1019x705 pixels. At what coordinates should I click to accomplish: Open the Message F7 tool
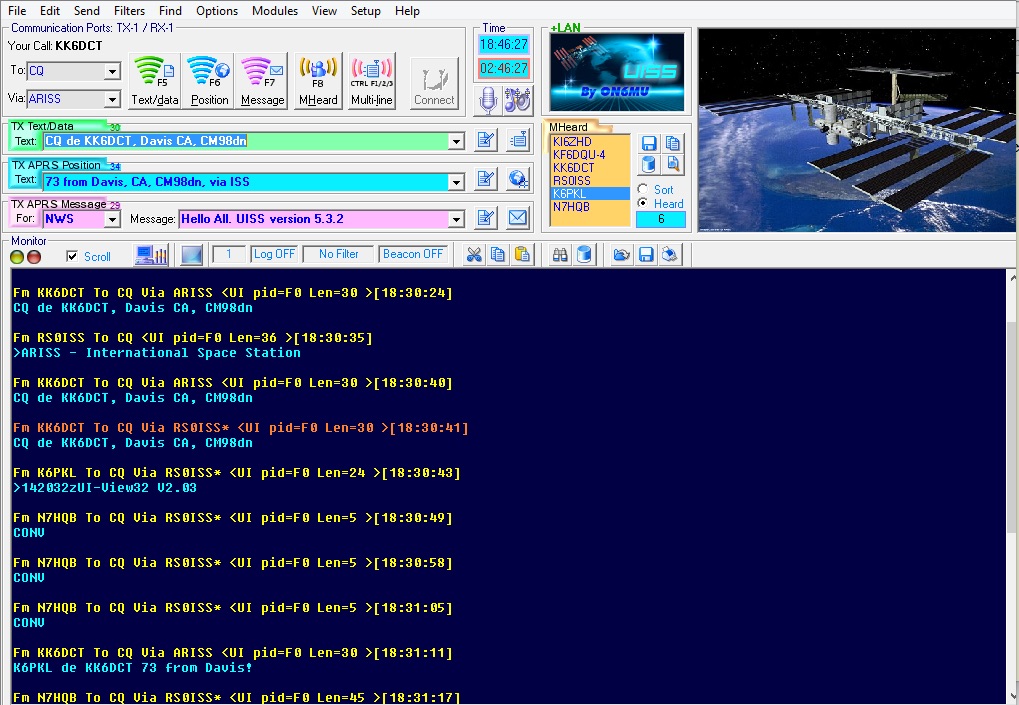coord(262,80)
